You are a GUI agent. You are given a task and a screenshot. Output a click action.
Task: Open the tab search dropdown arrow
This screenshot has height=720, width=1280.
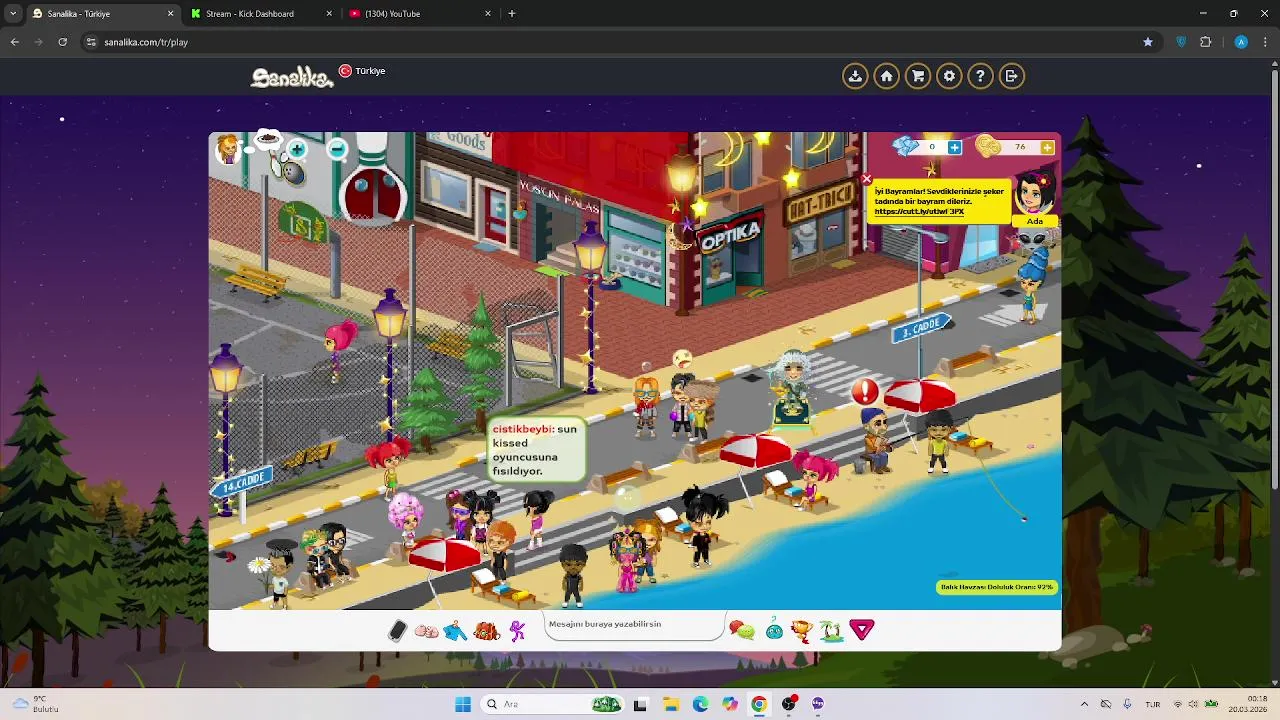click(13, 14)
